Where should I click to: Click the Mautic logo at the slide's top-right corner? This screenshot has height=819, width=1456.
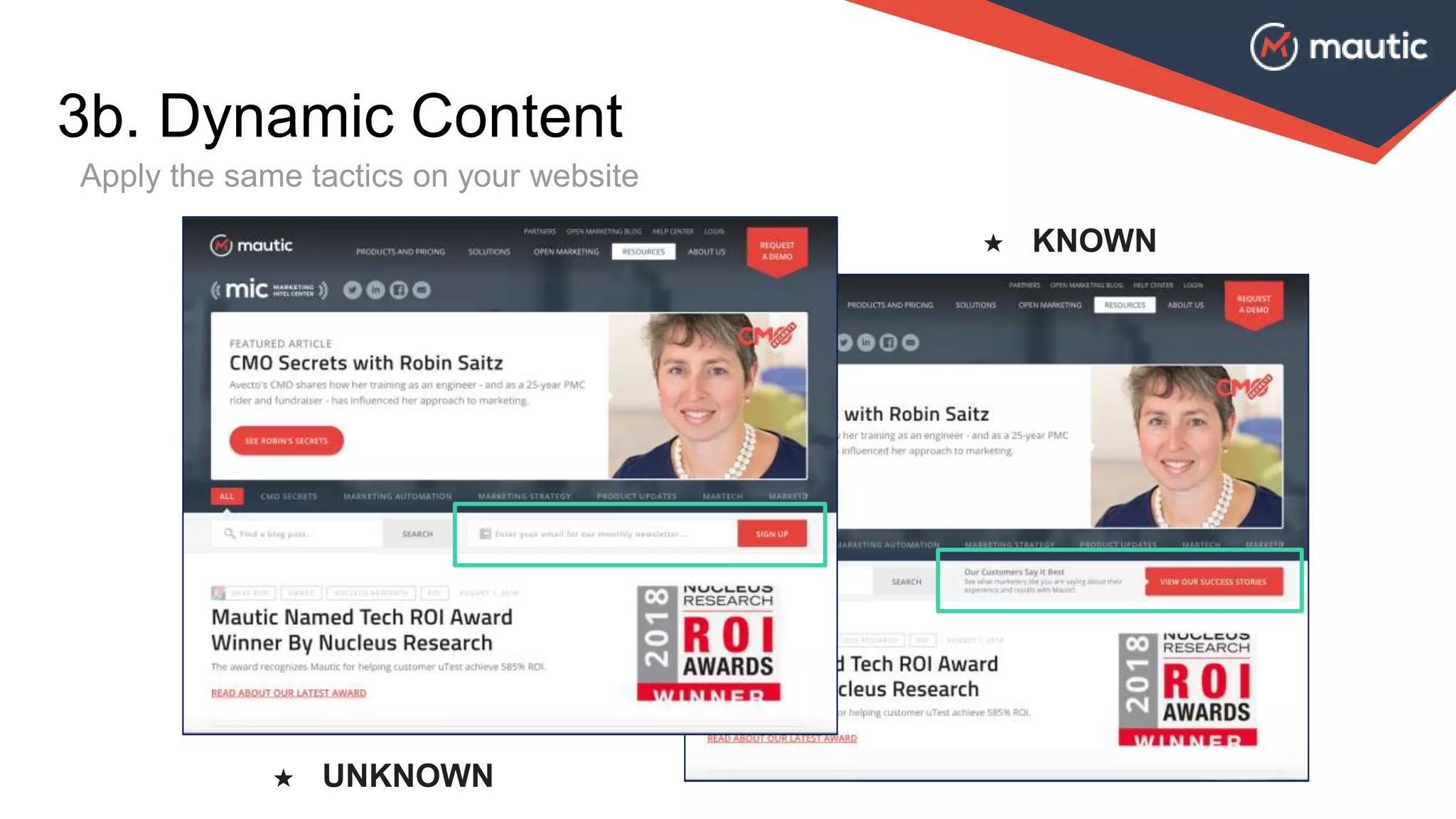[1339, 47]
